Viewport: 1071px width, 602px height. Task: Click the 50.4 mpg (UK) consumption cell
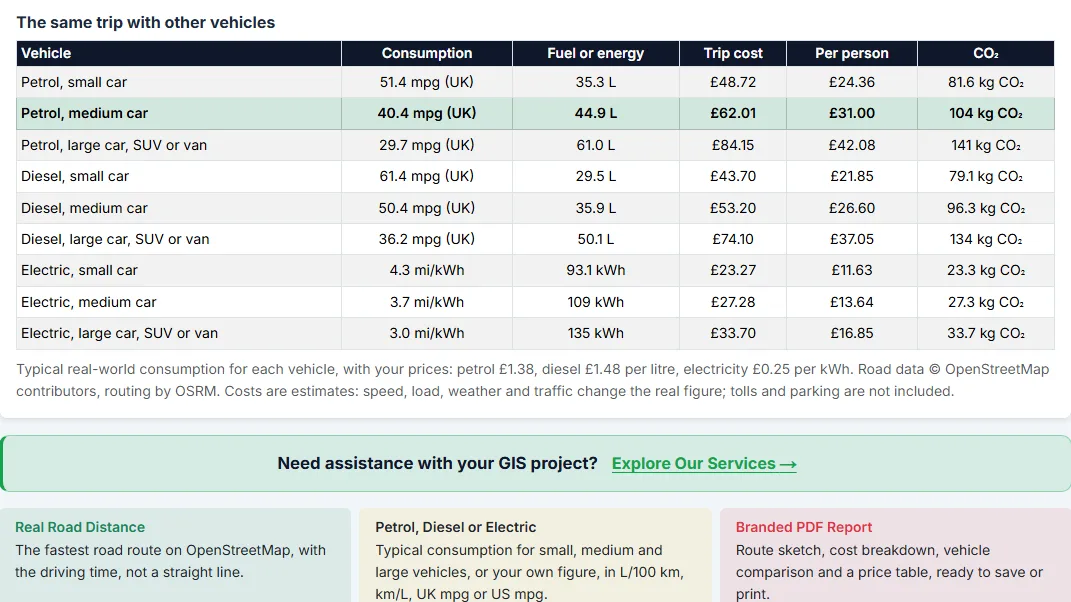(427, 208)
